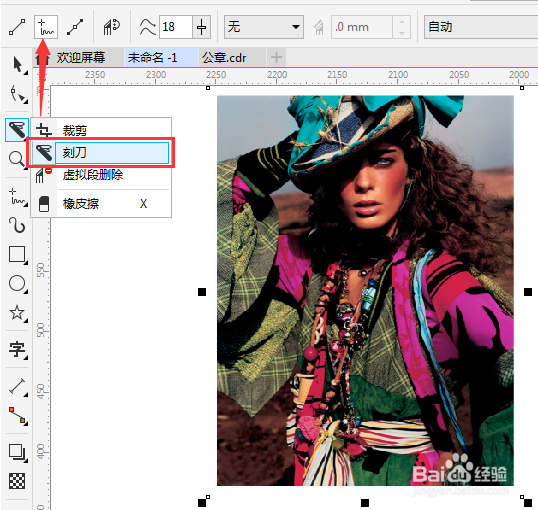
Task: Select the Connector tool
Action: pyautogui.click(x=17, y=416)
